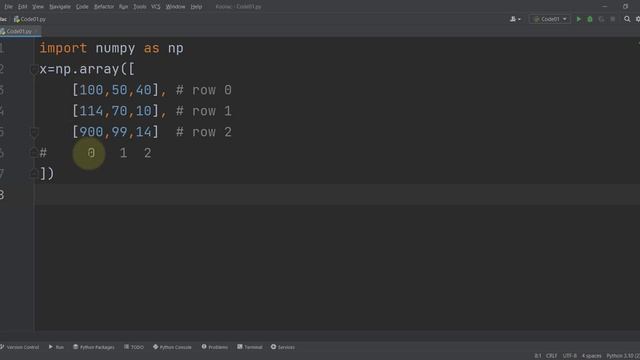The height and width of the screenshot is (360, 640).
Task: Click the value 70 in row 1
Action: coord(119,111)
